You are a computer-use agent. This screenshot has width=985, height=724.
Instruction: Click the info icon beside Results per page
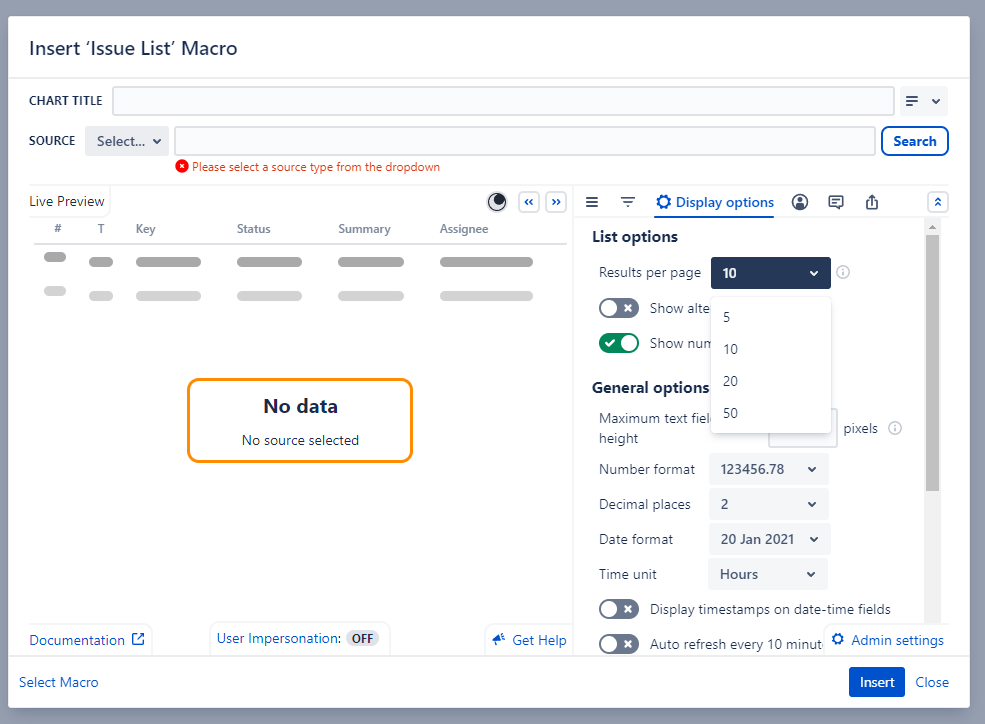[x=843, y=272]
